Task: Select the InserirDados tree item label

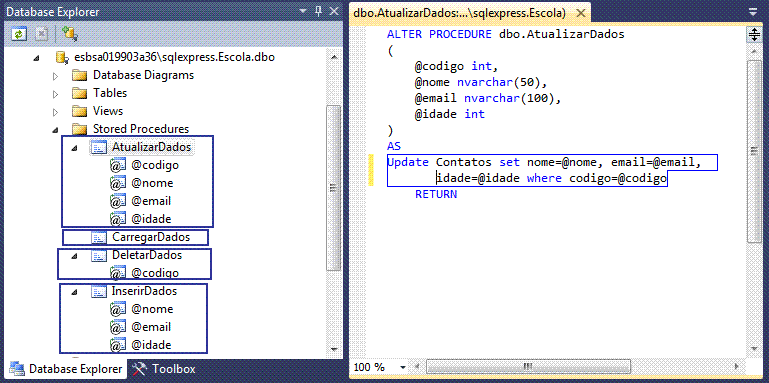Action: pyautogui.click(x=144, y=291)
